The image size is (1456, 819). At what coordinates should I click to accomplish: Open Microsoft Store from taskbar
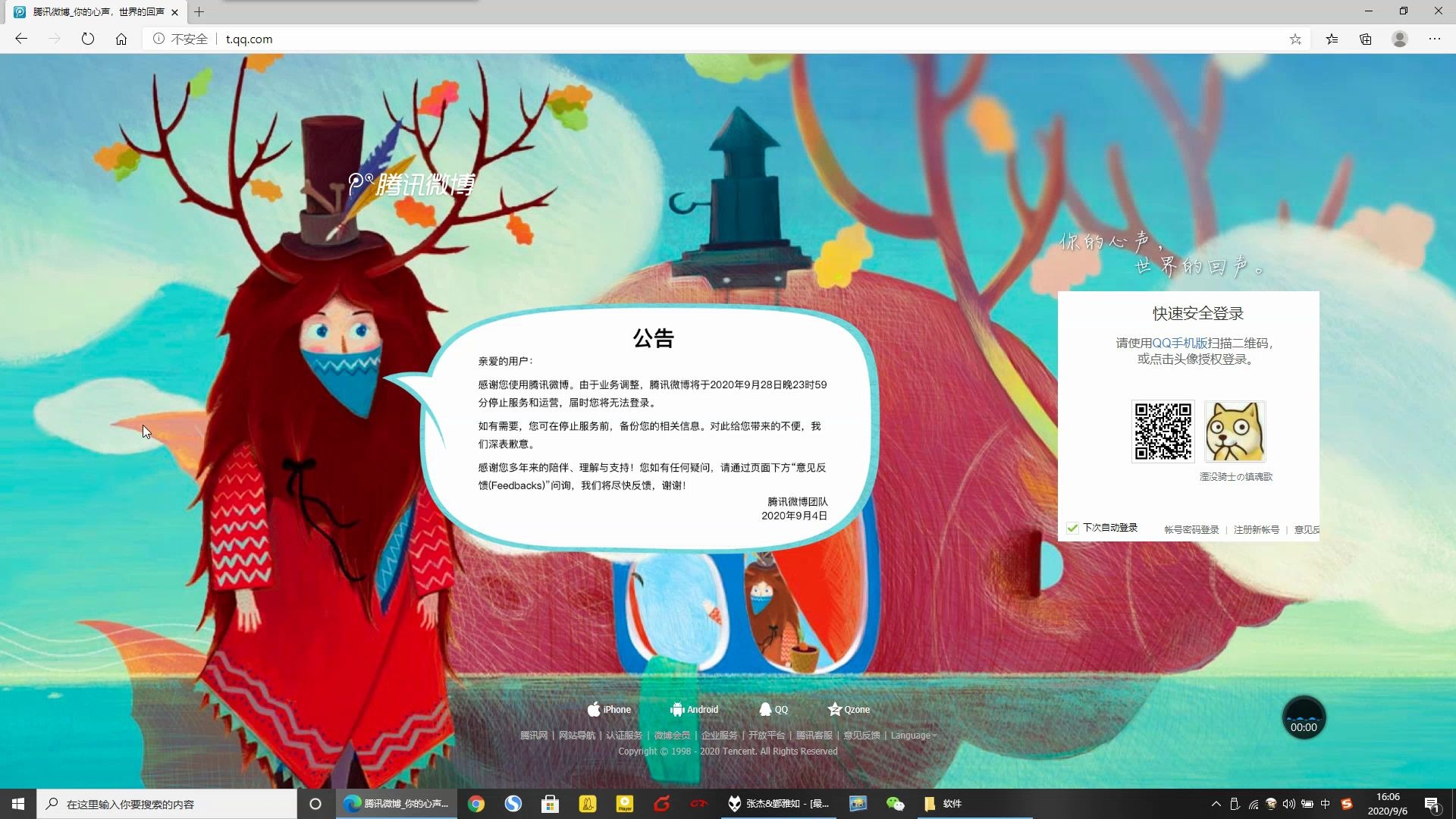coord(551,804)
